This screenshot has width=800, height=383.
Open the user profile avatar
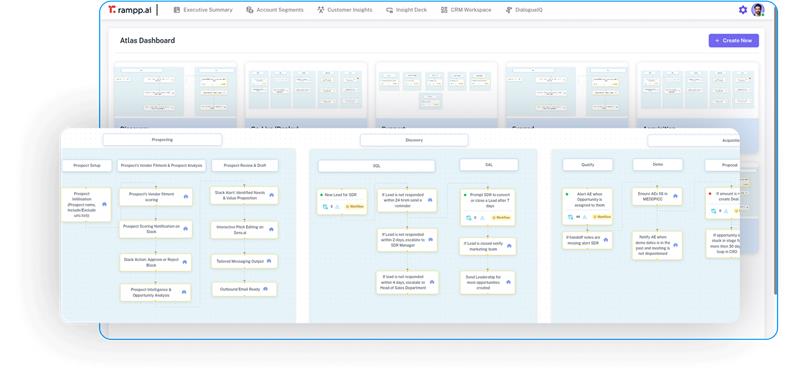[758, 10]
